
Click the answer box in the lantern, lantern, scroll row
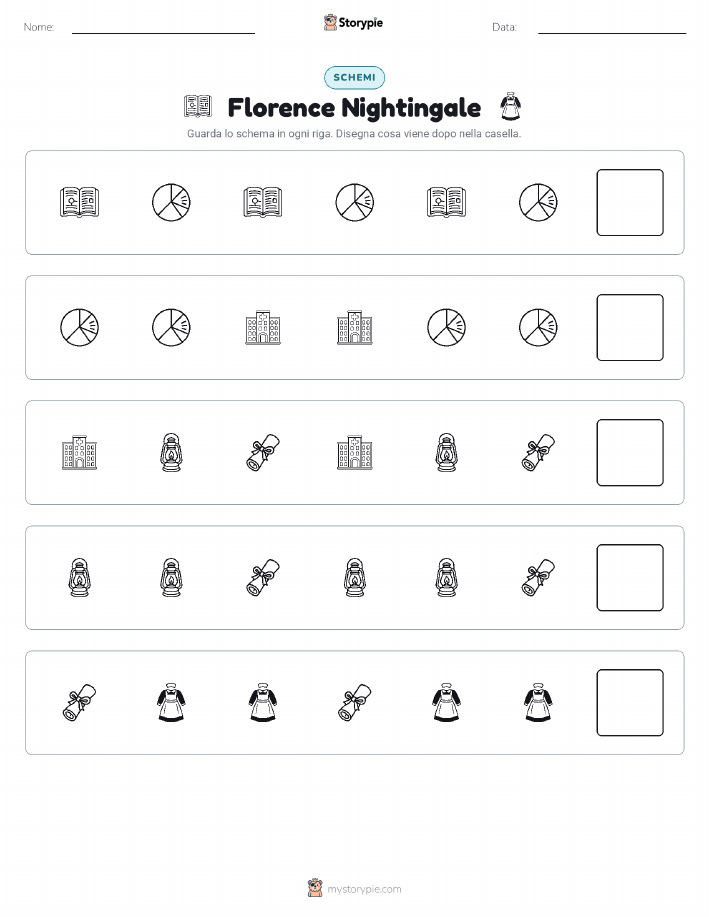click(x=629, y=578)
